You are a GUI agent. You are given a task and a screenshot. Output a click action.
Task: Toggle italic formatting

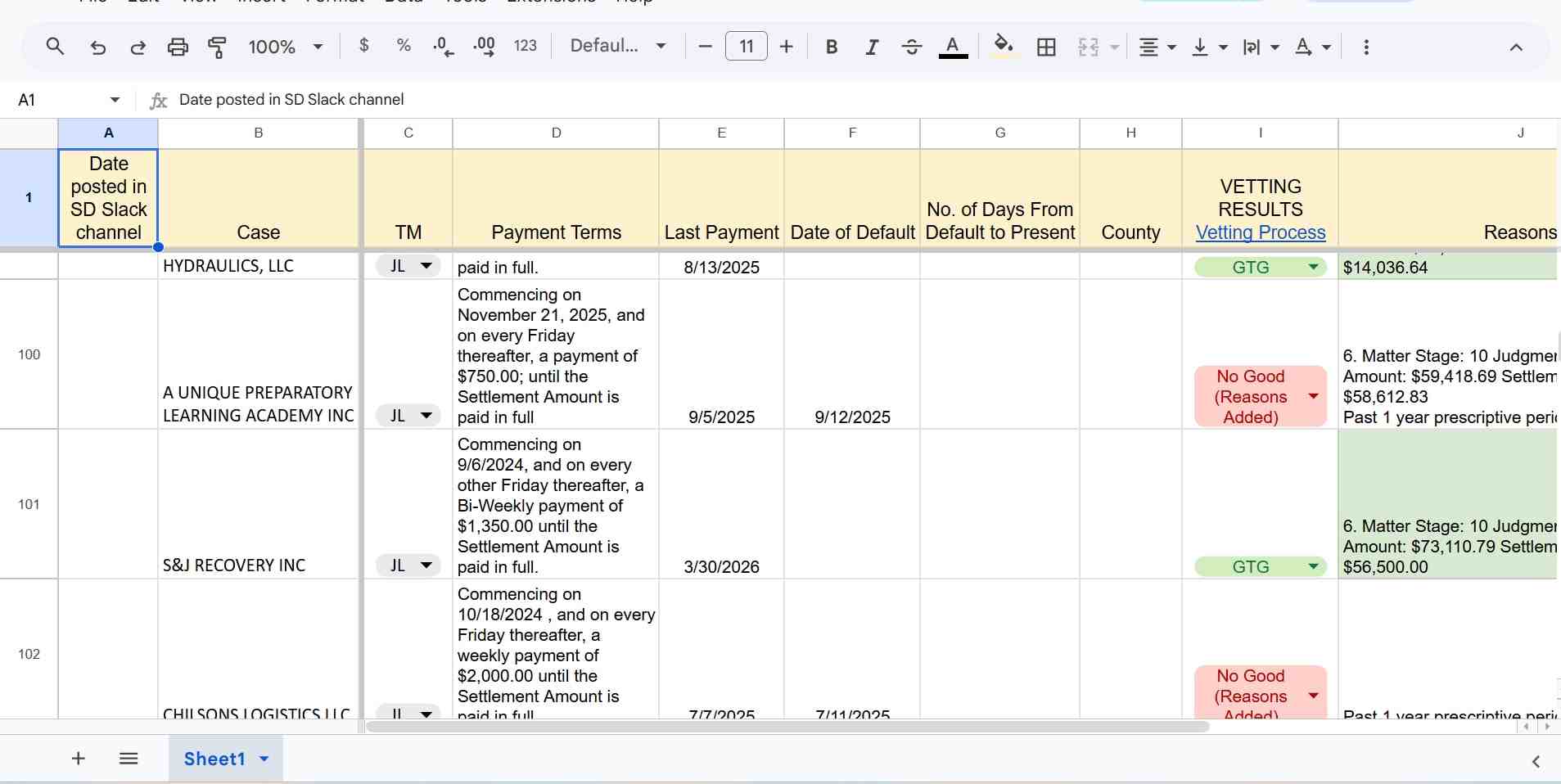point(872,47)
